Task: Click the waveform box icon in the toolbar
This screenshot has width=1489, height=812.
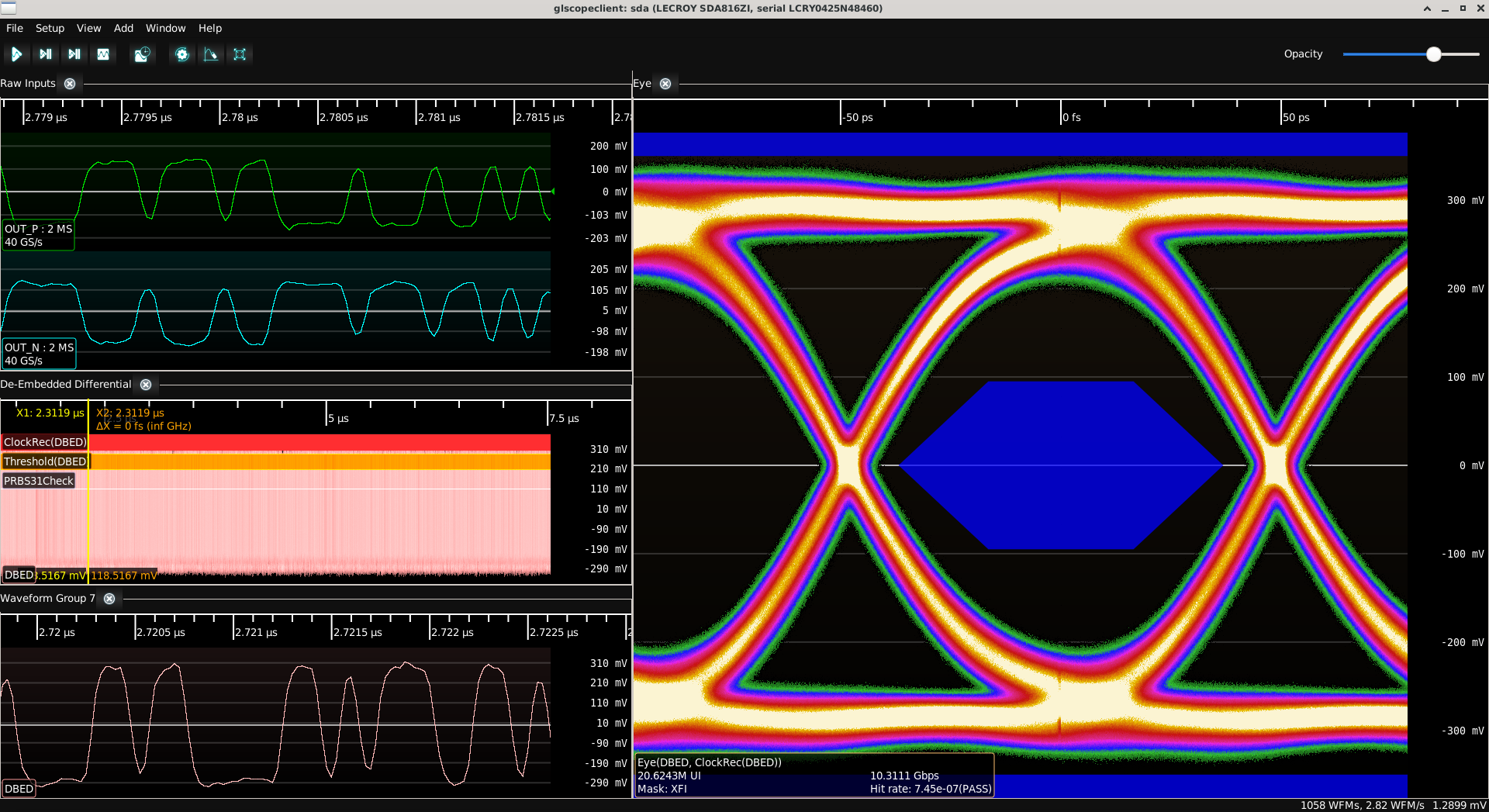Action: pos(103,54)
